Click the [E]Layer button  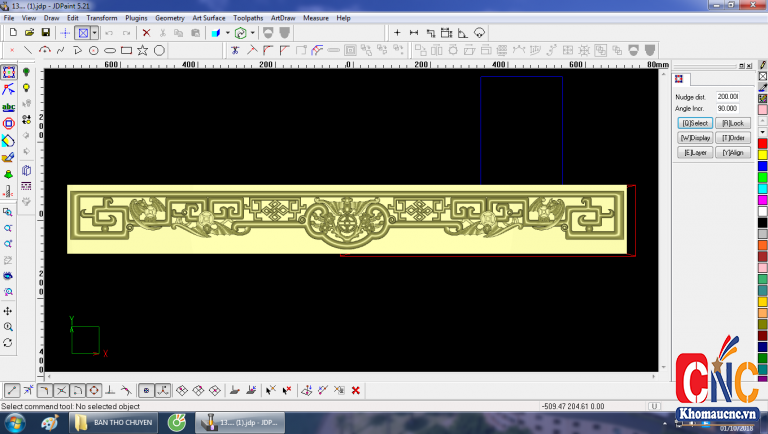tap(694, 152)
